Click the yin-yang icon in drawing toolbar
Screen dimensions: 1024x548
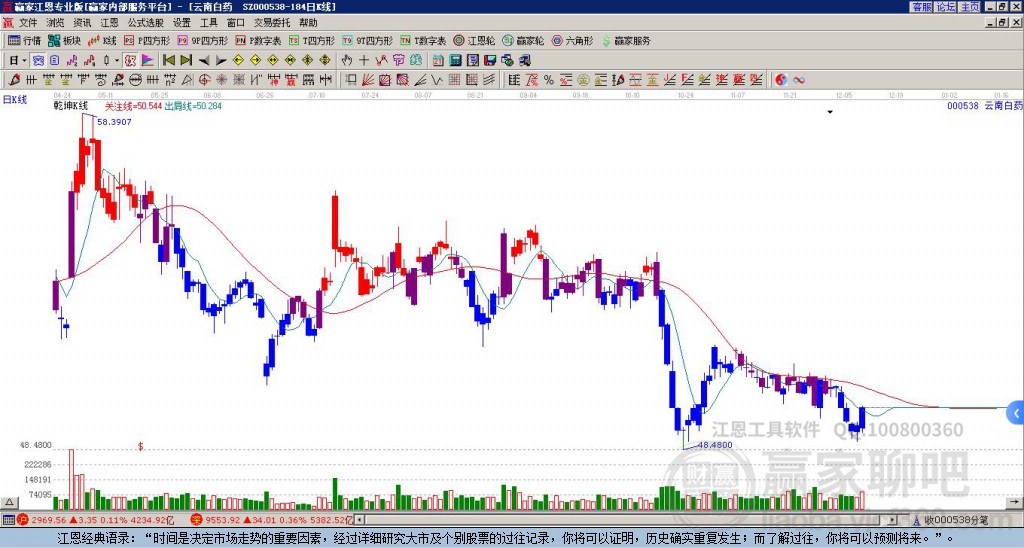point(781,80)
